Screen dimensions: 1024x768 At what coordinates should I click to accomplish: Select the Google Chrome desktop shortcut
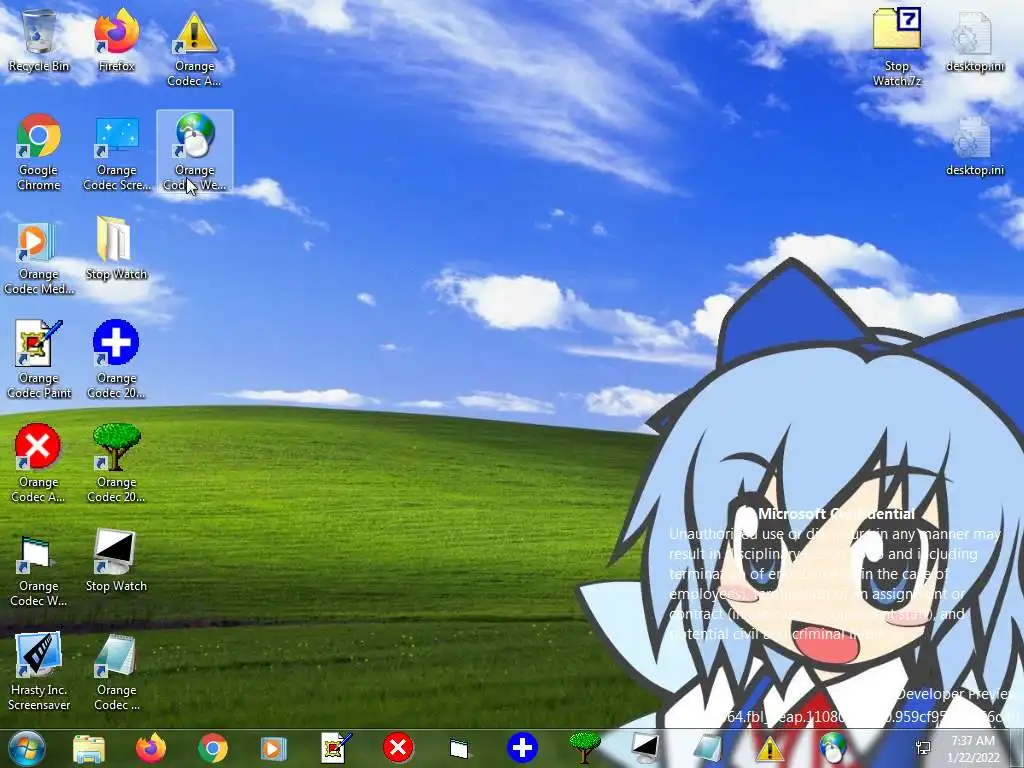(39, 152)
